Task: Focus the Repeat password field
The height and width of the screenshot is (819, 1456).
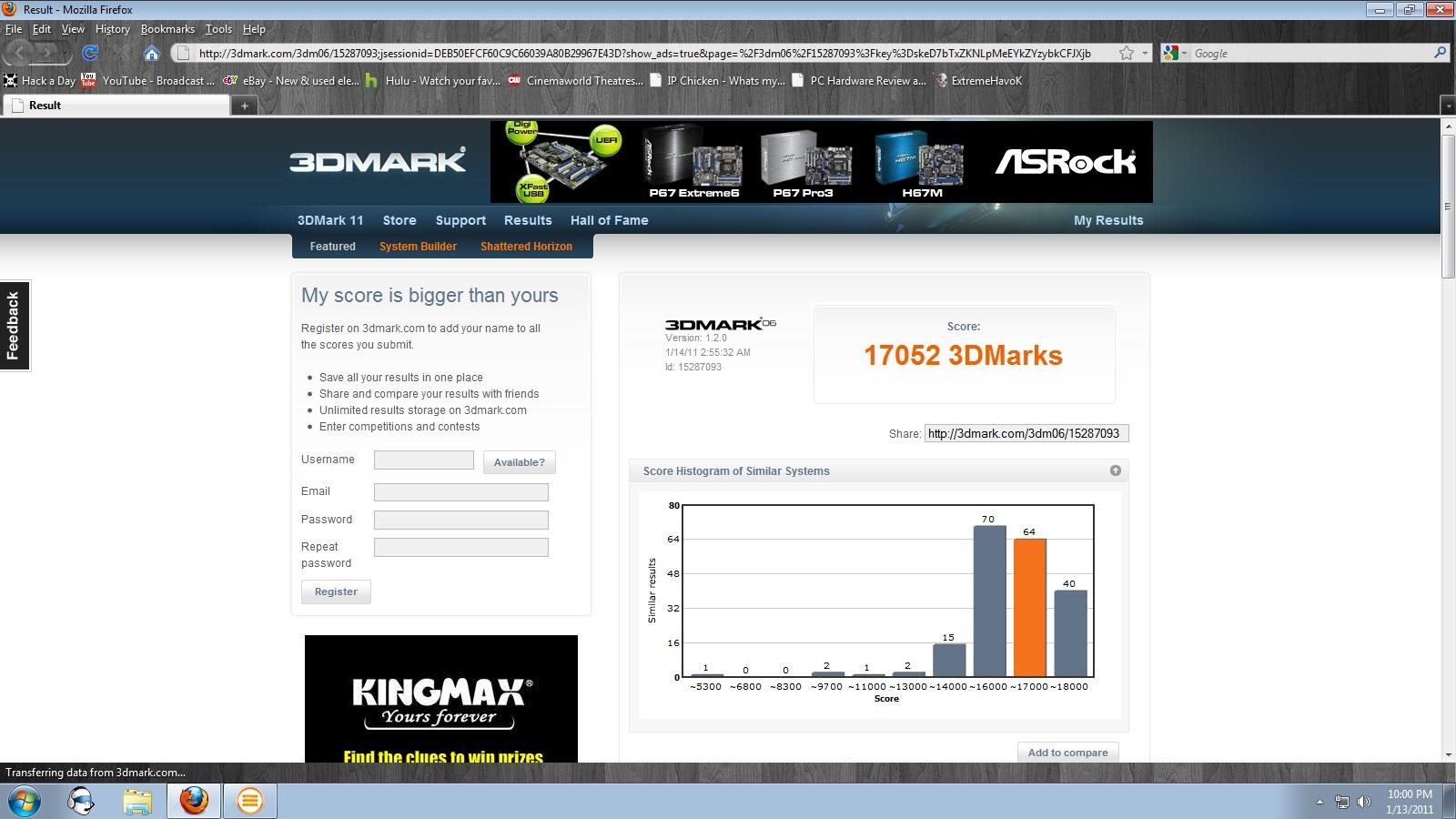Action: pos(461,548)
